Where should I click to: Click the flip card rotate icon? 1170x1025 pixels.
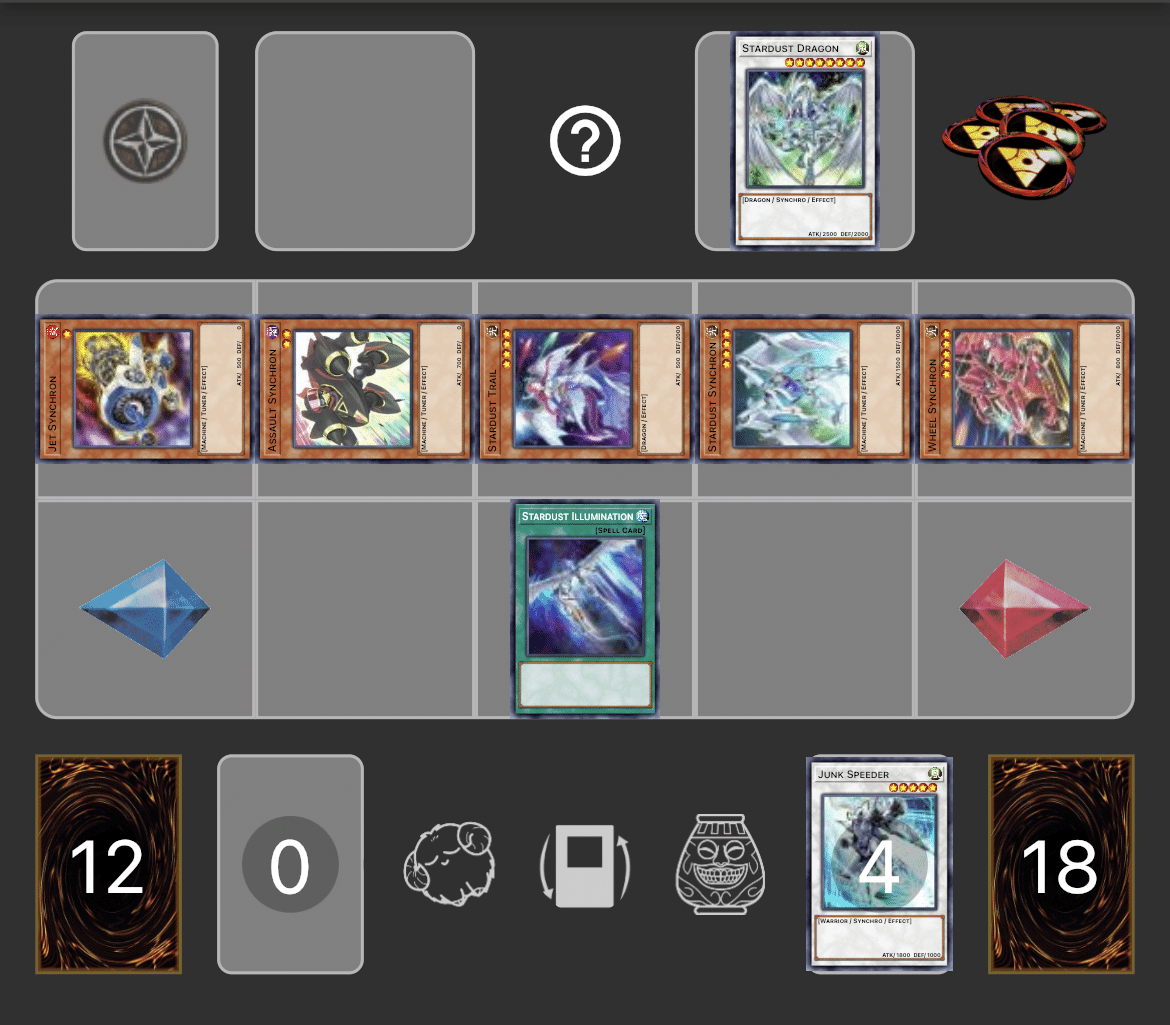click(585, 865)
